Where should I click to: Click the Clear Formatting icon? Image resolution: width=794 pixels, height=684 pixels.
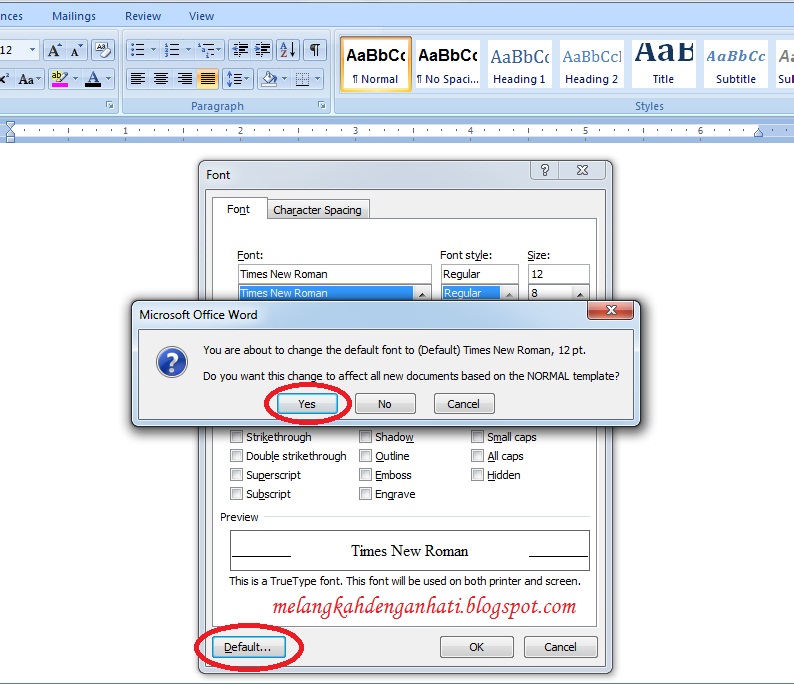pyautogui.click(x=102, y=50)
